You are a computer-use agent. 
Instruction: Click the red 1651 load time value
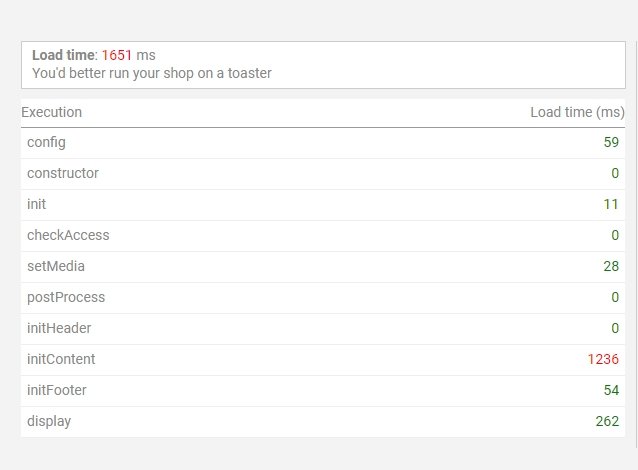click(116, 55)
